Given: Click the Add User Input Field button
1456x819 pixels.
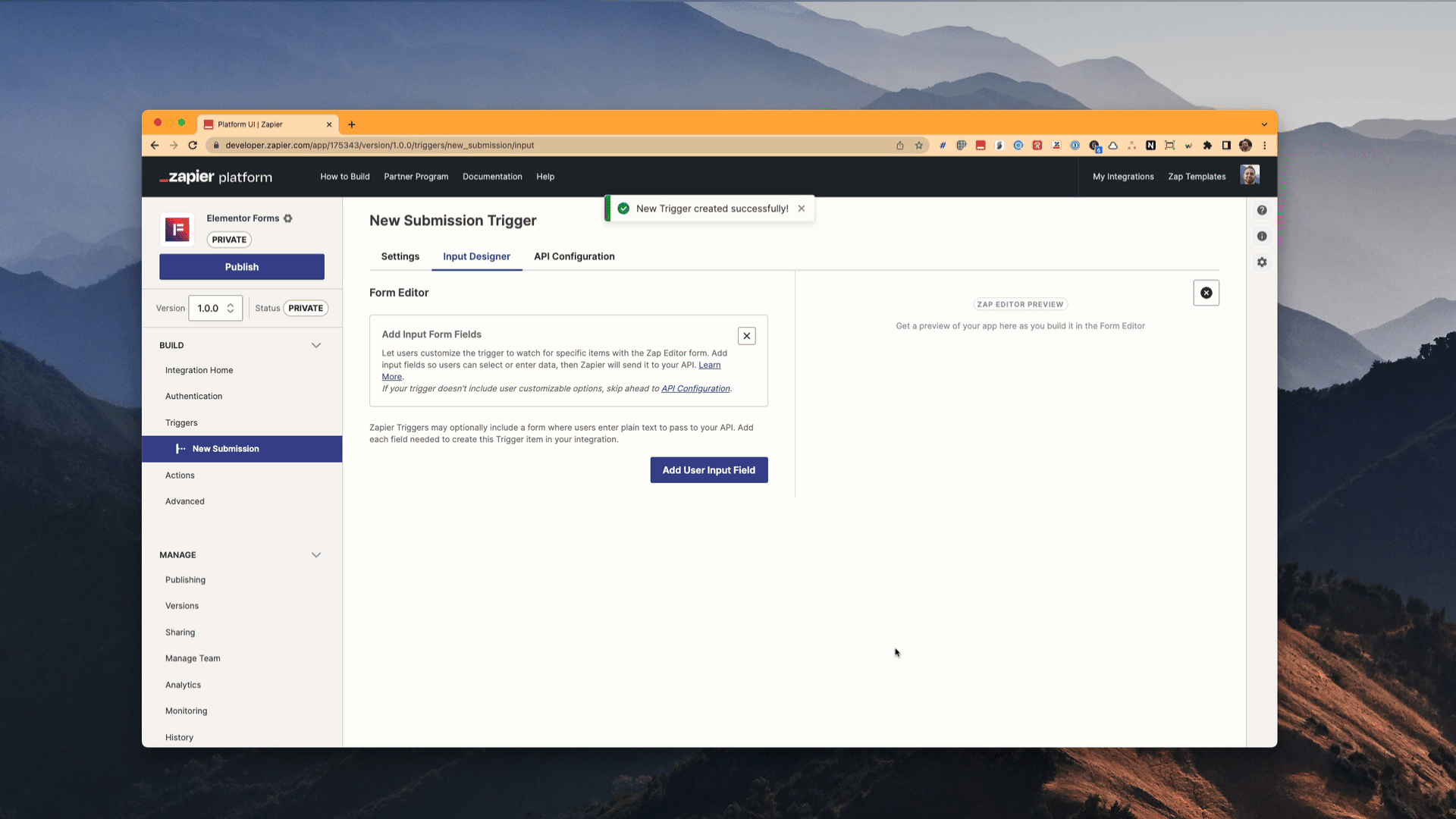Looking at the screenshot, I should point(709,470).
